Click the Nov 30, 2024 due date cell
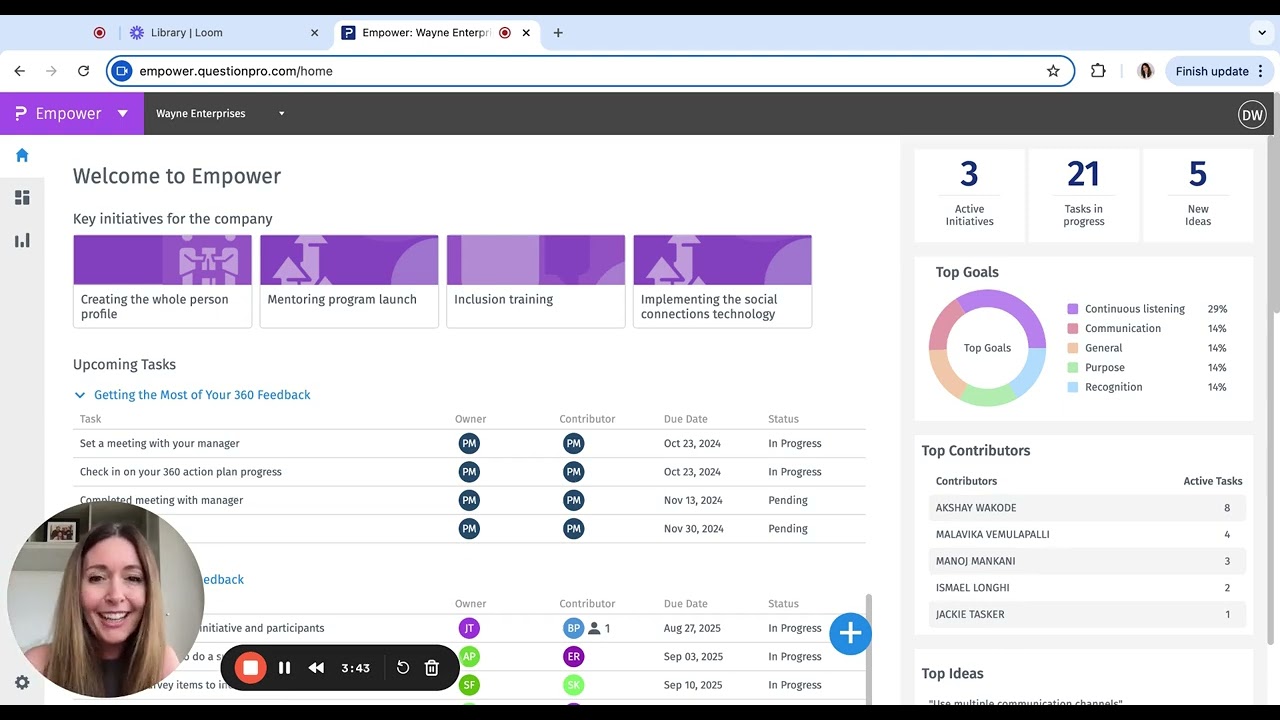Image resolution: width=1280 pixels, height=720 pixels. tap(694, 529)
